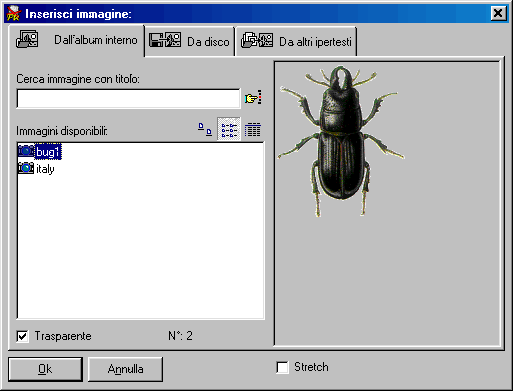Cancel with the Annulla button

tap(125, 369)
